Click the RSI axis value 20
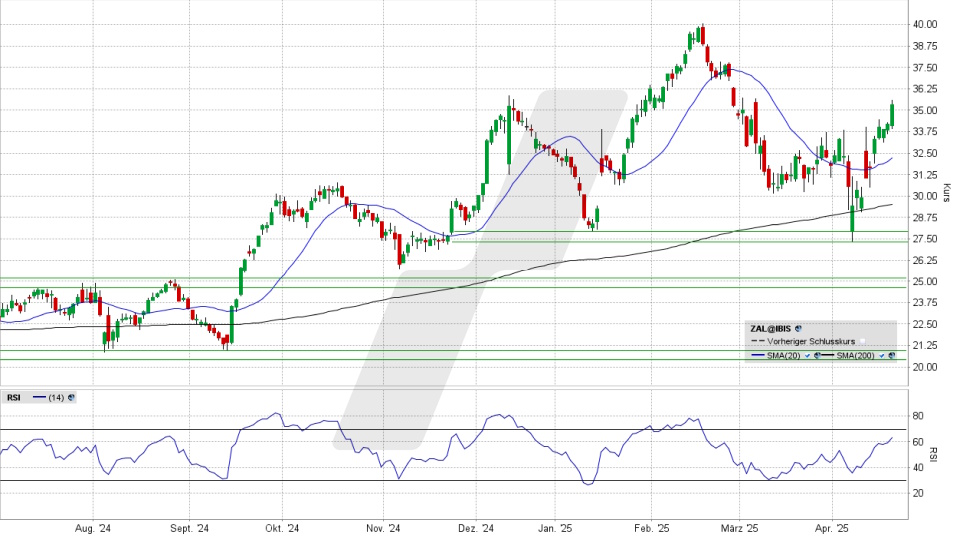Screen dimensions: 960x540 pyautogui.click(x=918, y=493)
